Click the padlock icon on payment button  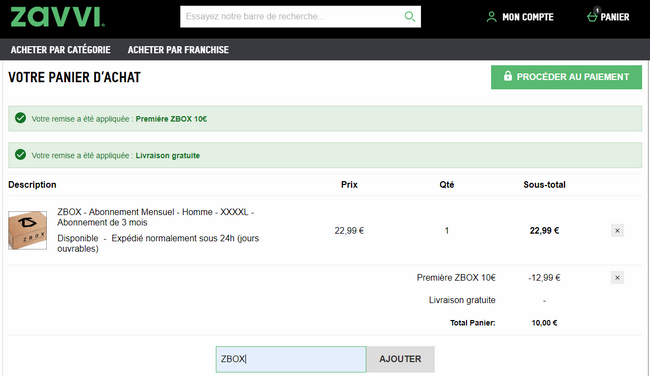[508, 76]
